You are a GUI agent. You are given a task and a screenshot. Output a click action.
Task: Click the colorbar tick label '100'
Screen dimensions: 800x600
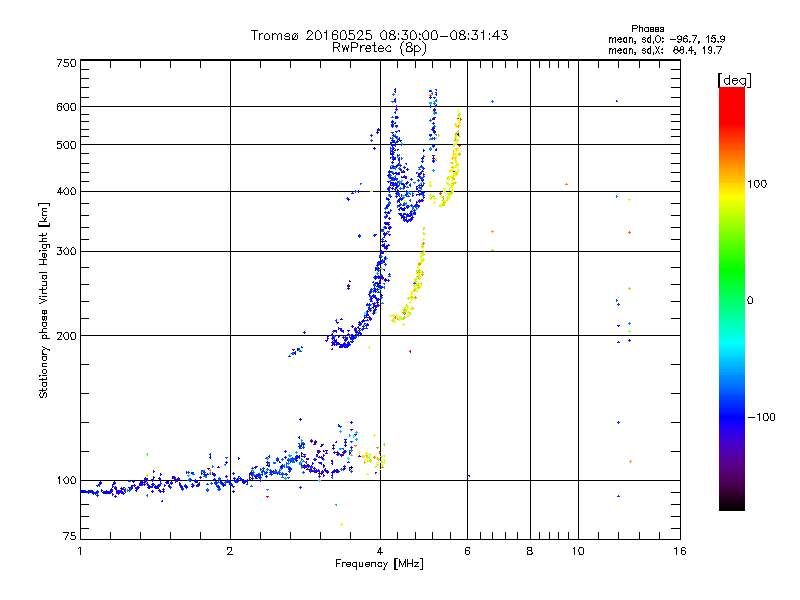757,184
